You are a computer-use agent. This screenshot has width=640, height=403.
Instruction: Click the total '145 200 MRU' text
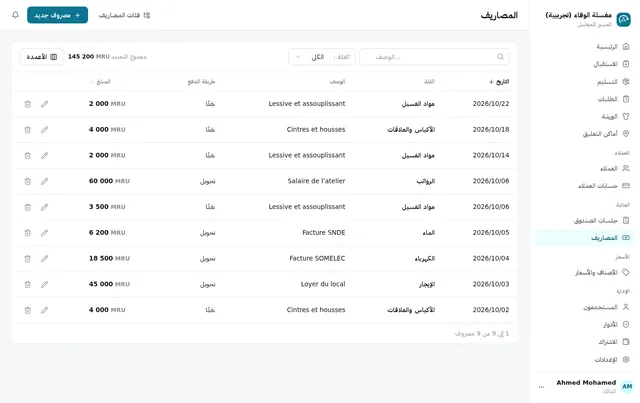click(89, 56)
